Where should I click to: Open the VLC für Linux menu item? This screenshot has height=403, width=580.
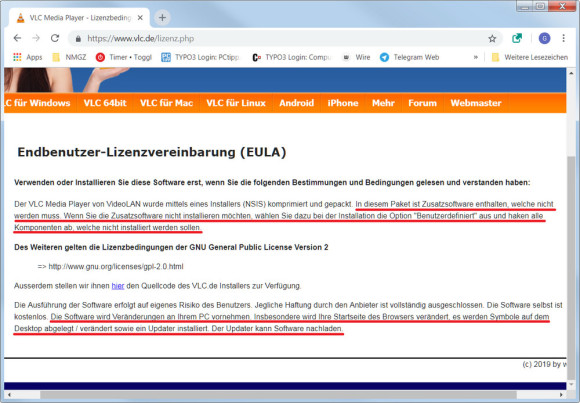(x=236, y=103)
